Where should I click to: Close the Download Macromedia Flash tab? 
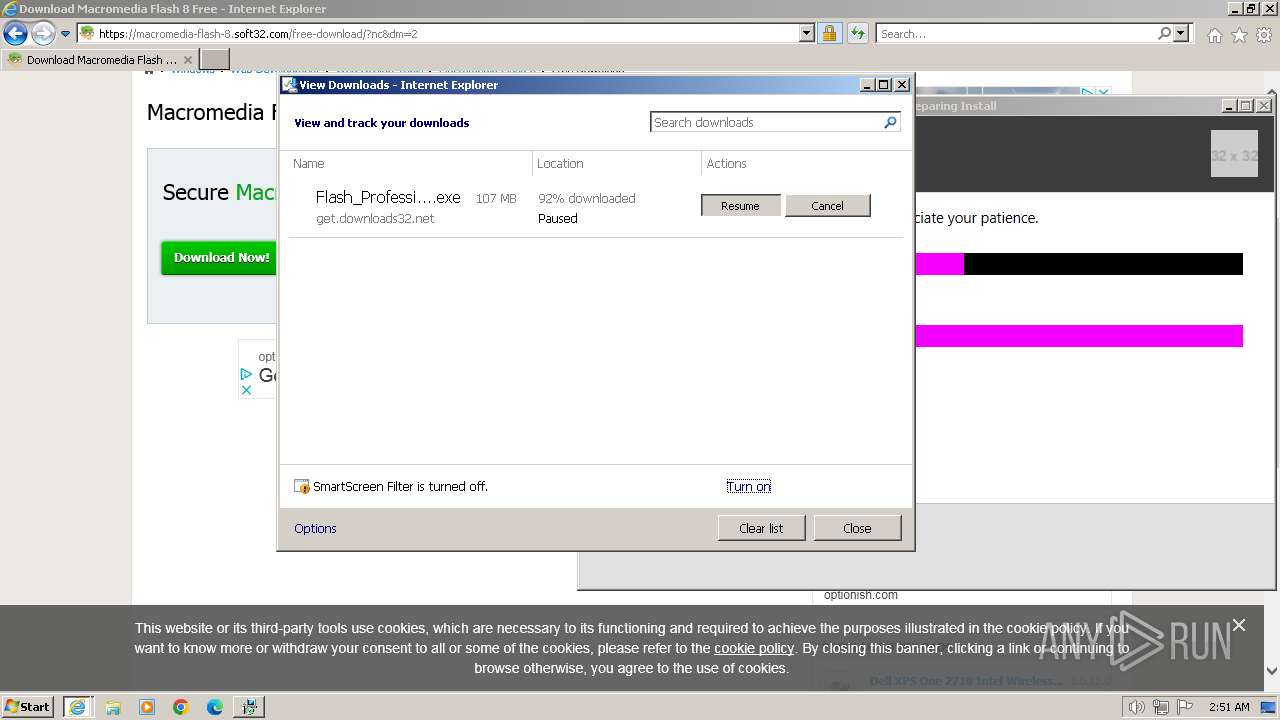pos(187,60)
